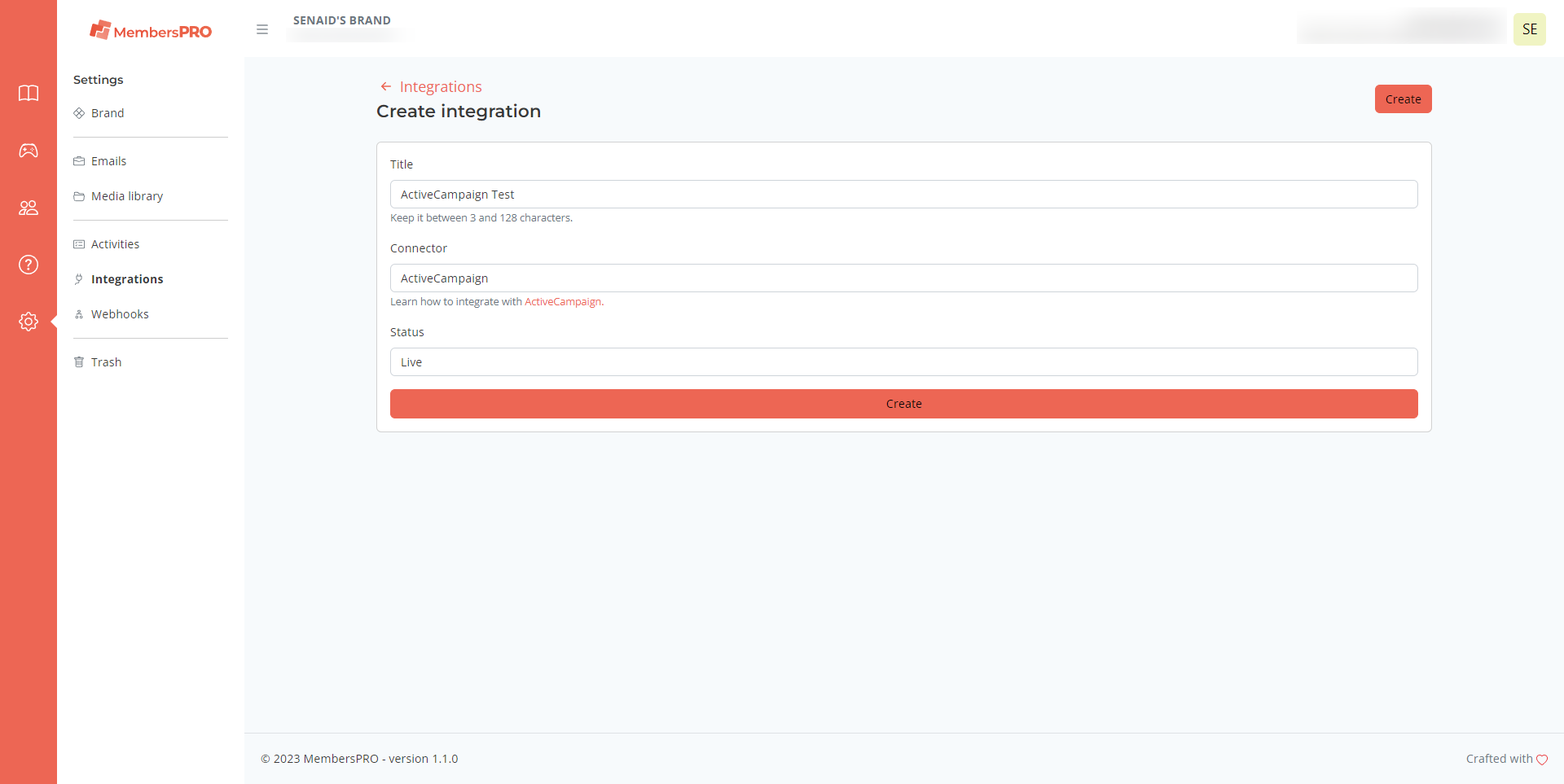Image resolution: width=1564 pixels, height=784 pixels.
Task: Open Trash in the settings sidebar
Action: click(106, 362)
